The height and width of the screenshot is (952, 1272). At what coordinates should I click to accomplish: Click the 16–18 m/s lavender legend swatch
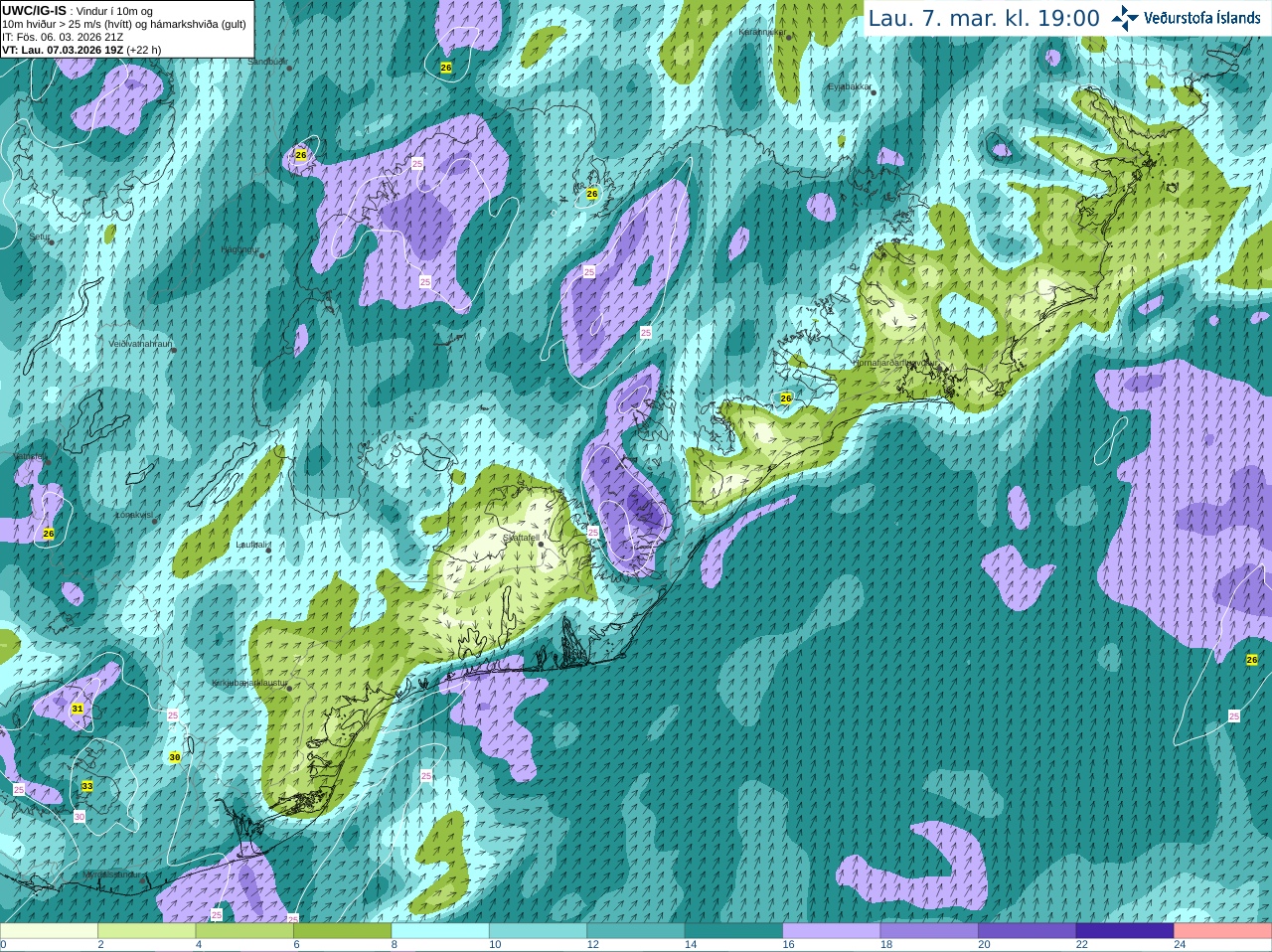point(832,931)
